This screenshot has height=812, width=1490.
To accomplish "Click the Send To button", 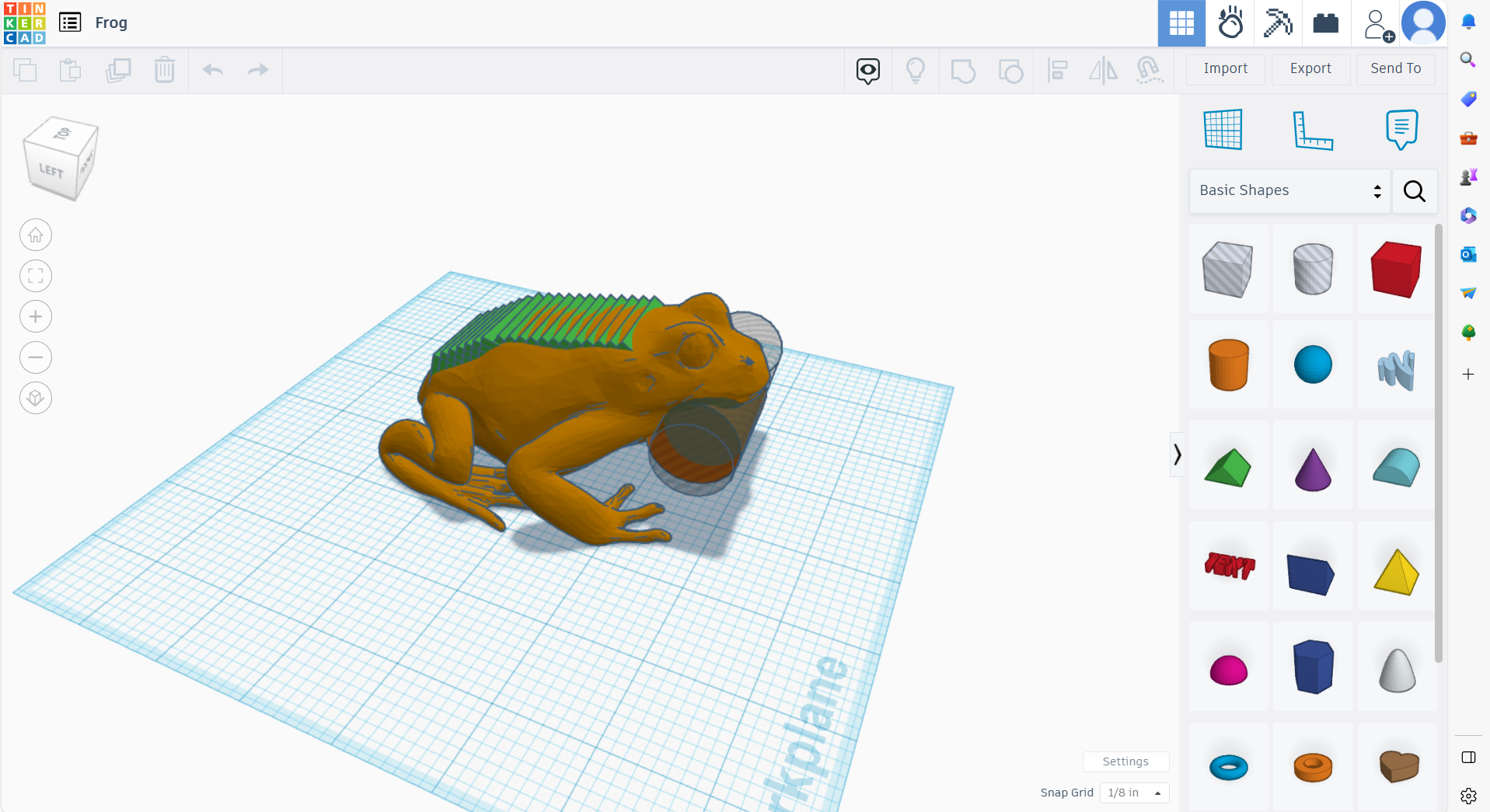I will click(x=1395, y=68).
